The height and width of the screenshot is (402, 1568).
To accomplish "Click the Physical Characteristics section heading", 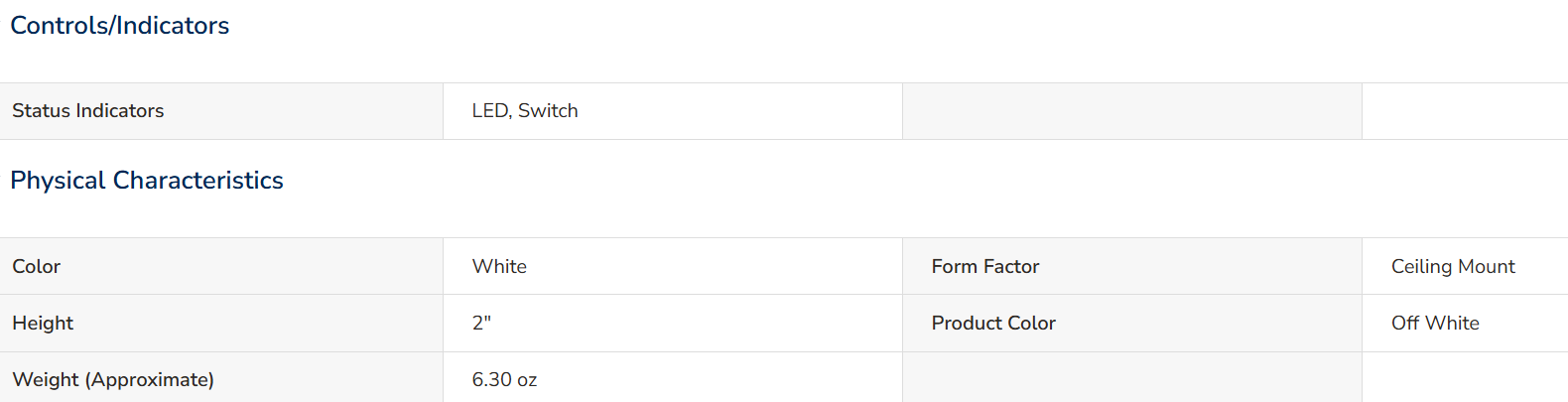I will tap(147, 181).
